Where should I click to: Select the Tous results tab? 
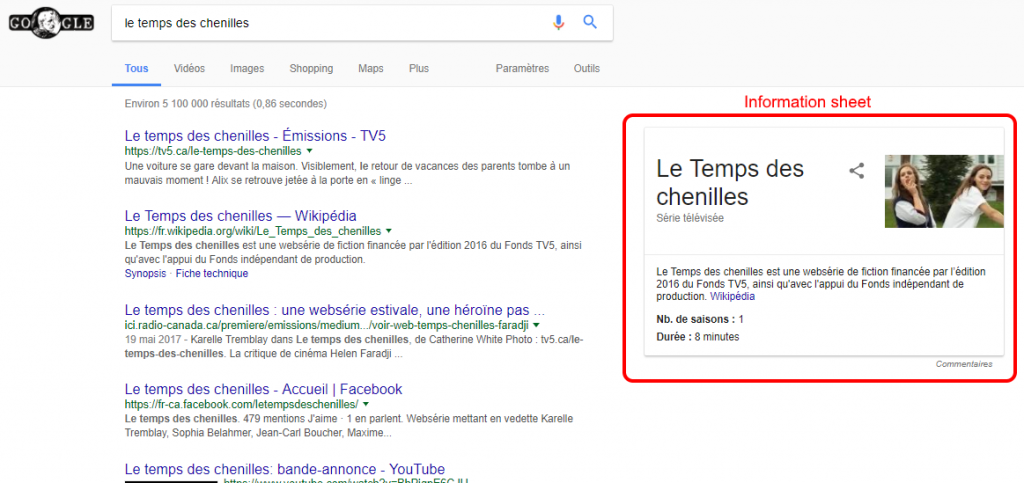click(136, 69)
